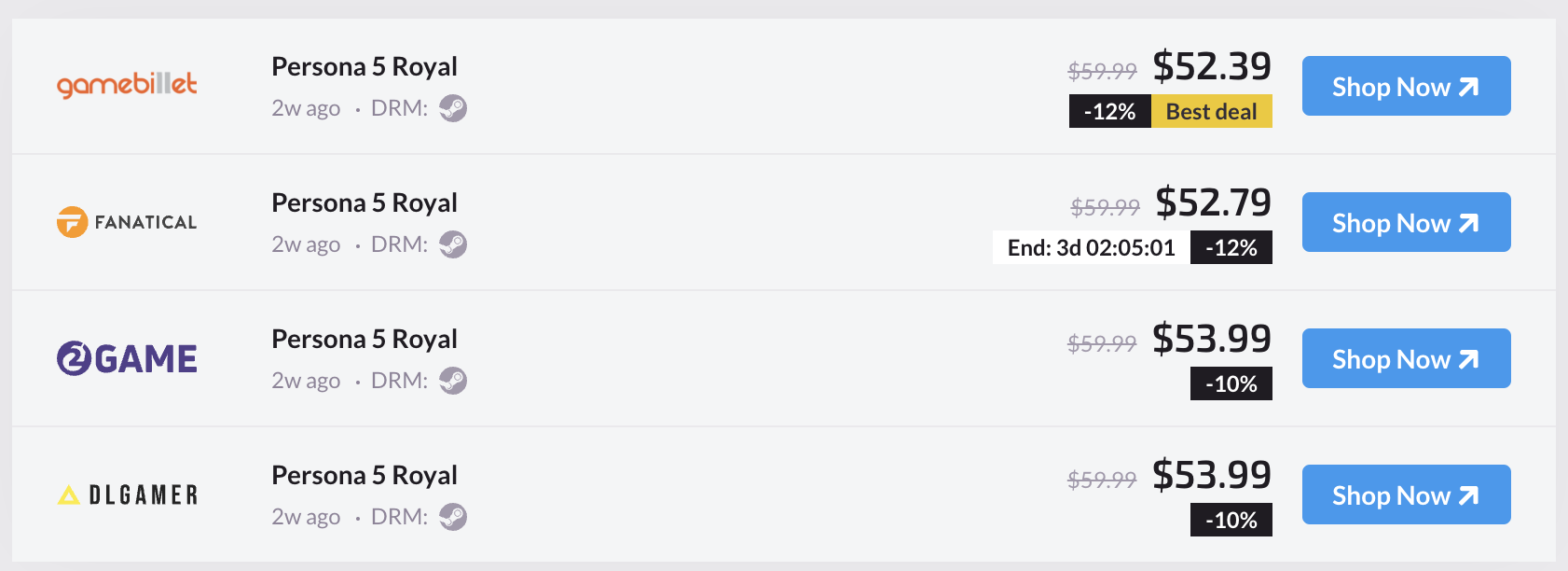
Task: Click Steam DRM icon in 2Game row
Action: 453,381
